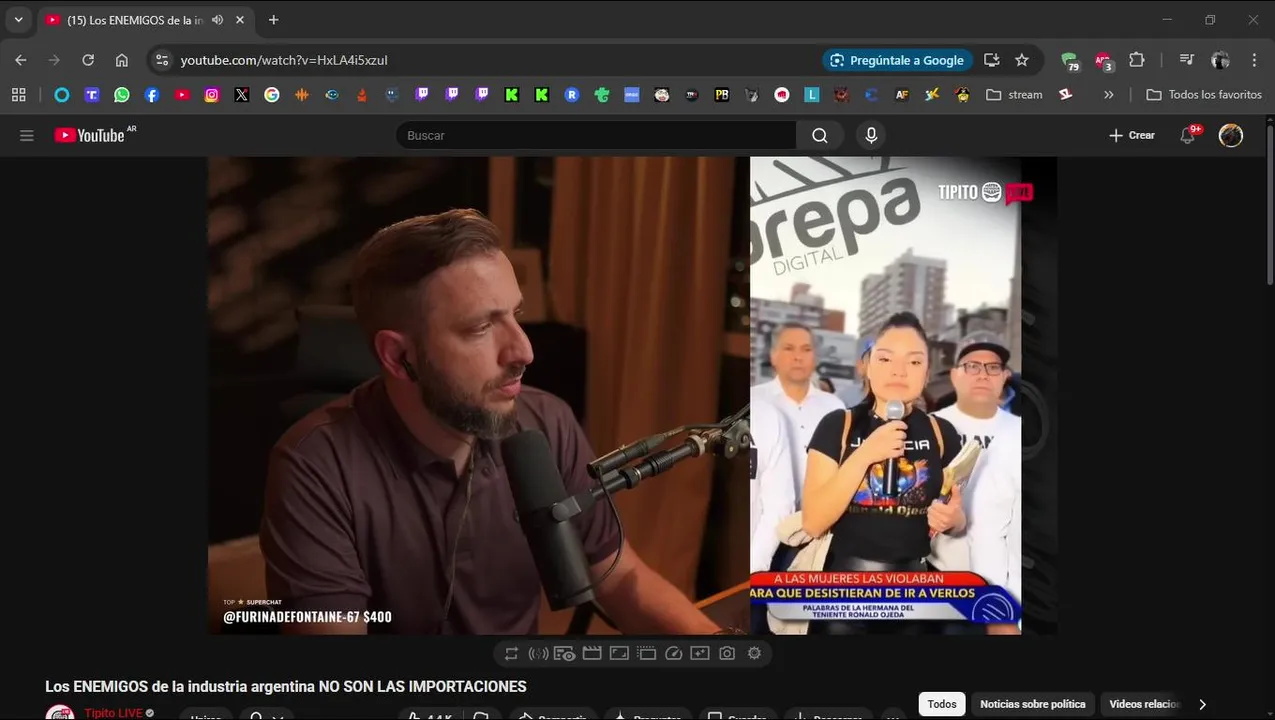Viewport: 1275px width, 720px height.
Task: Go back to previous page
Action: tap(21, 60)
